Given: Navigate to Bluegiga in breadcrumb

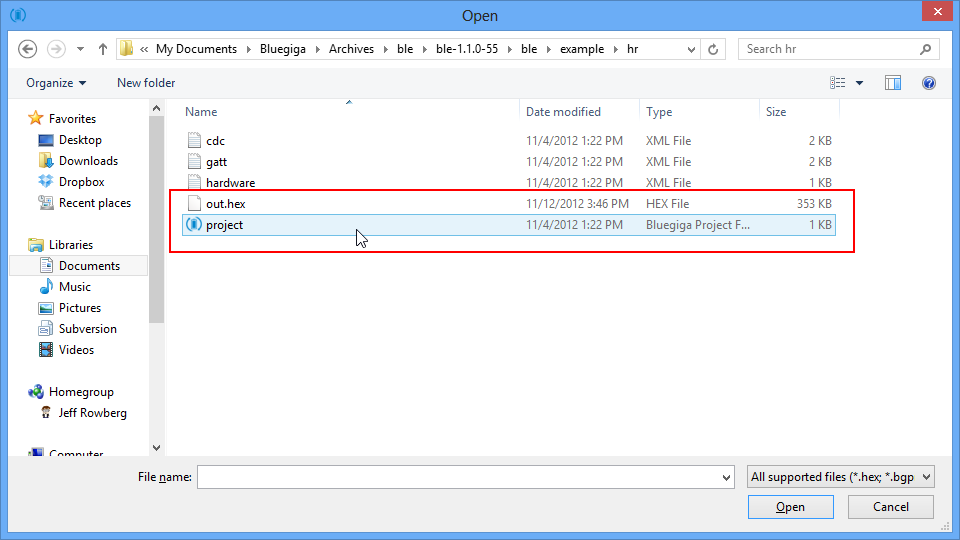Looking at the screenshot, I should [x=283, y=49].
